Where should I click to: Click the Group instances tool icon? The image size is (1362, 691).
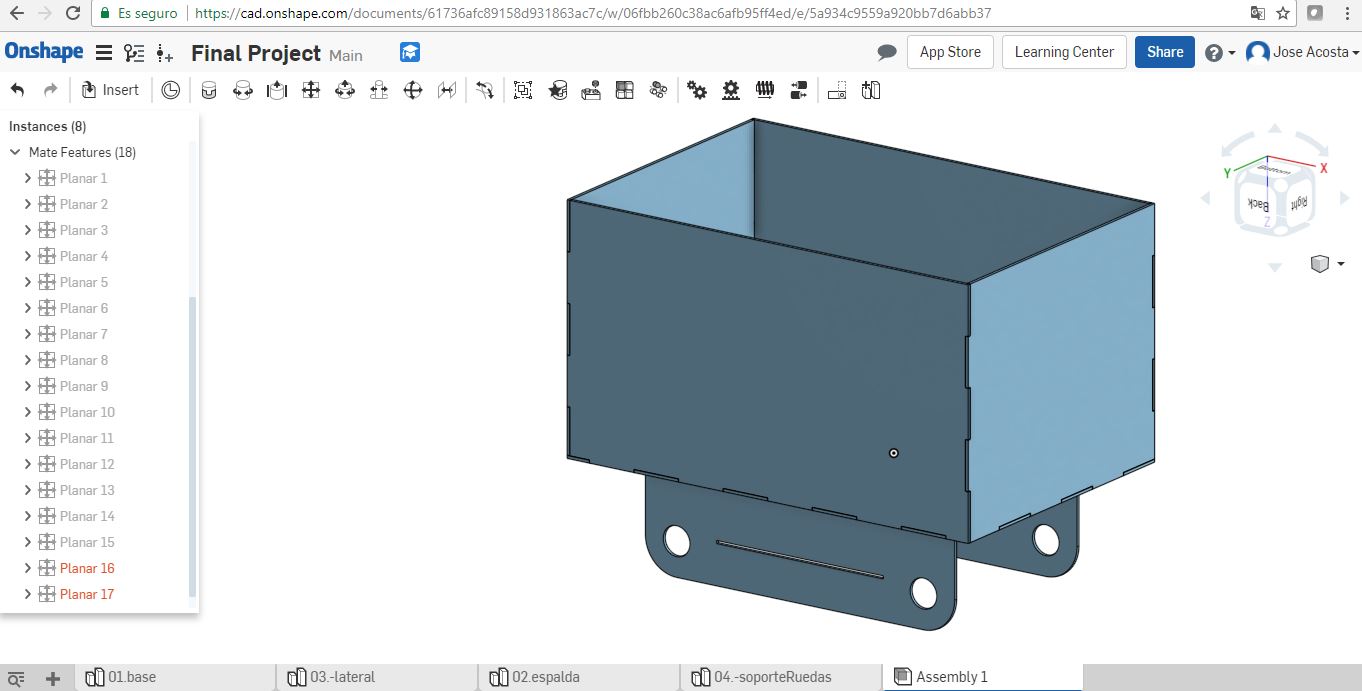523,90
